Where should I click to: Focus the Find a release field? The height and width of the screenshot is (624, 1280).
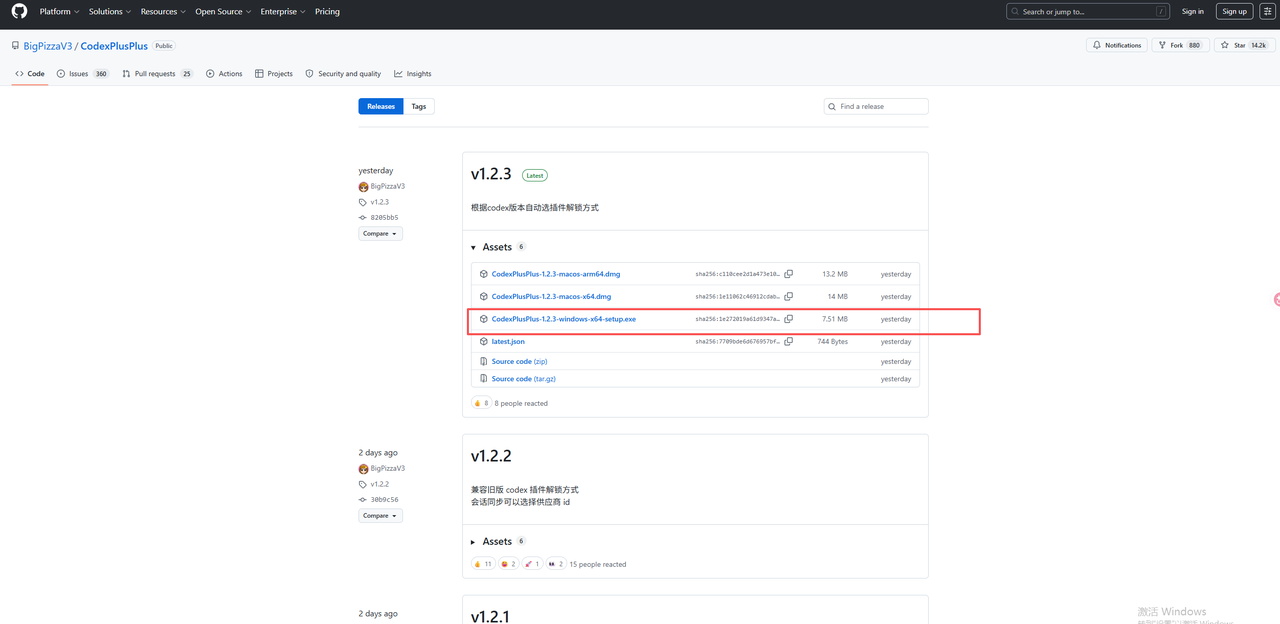(x=876, y=106)
